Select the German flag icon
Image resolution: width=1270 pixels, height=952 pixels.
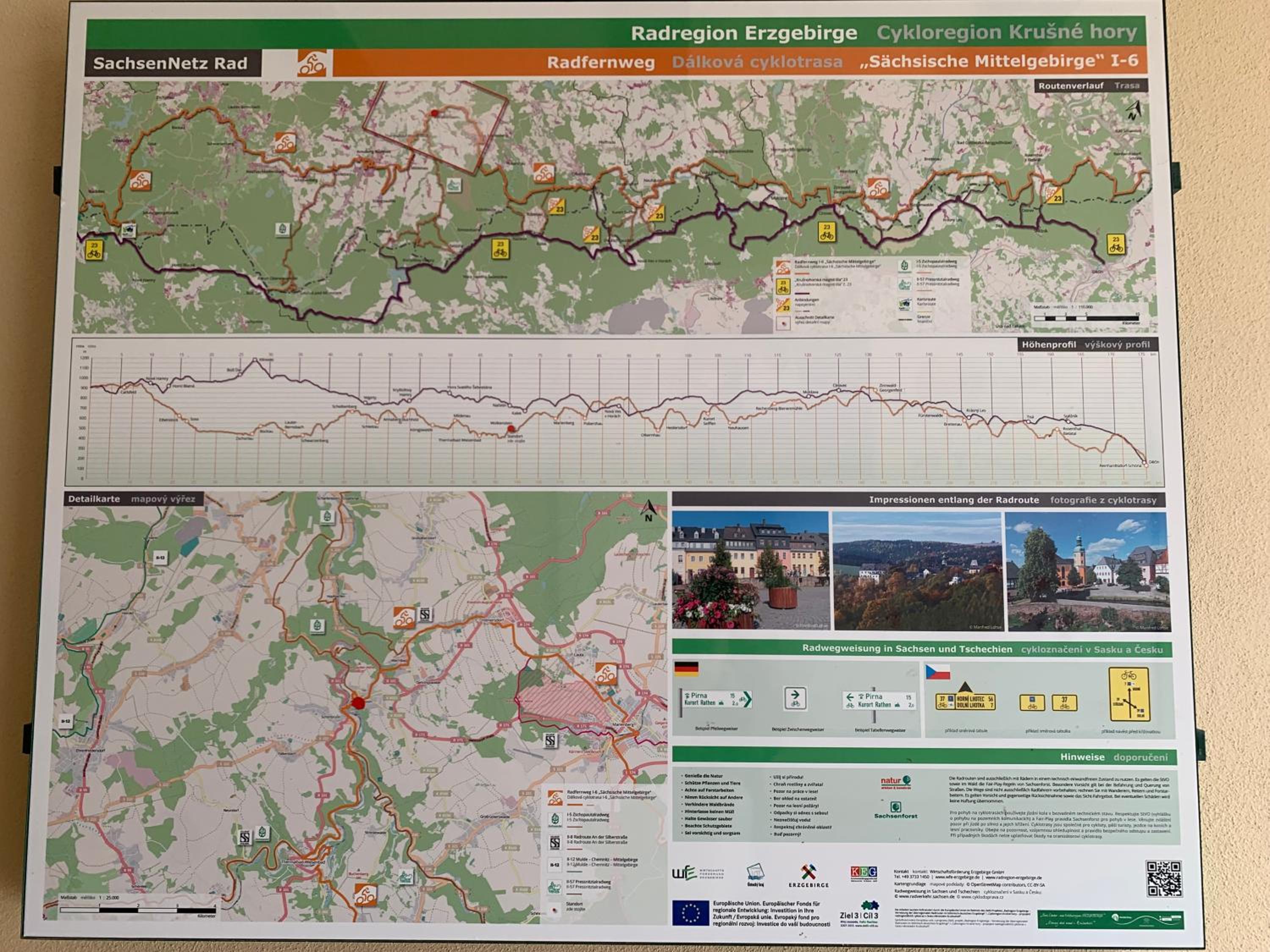coord(686,669)
